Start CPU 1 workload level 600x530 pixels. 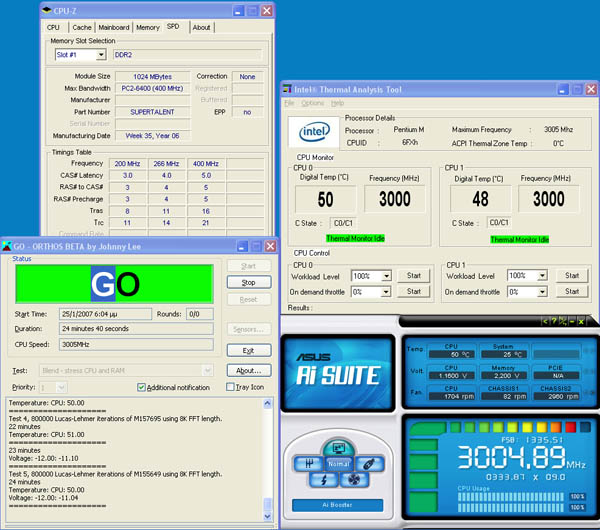[x=572, y=276]
